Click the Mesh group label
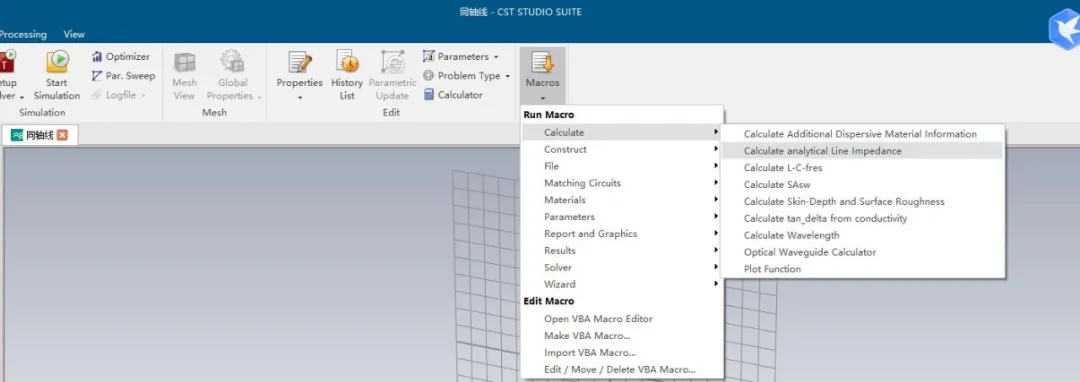Screen dimensions: 1080x382 click(214, 112)
